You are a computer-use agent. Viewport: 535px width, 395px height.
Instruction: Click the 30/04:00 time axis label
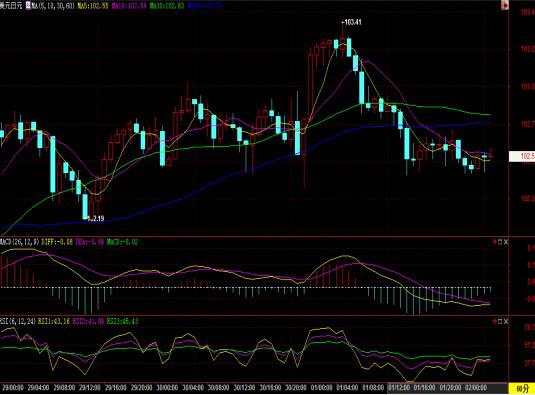click(x=193, y=388)
